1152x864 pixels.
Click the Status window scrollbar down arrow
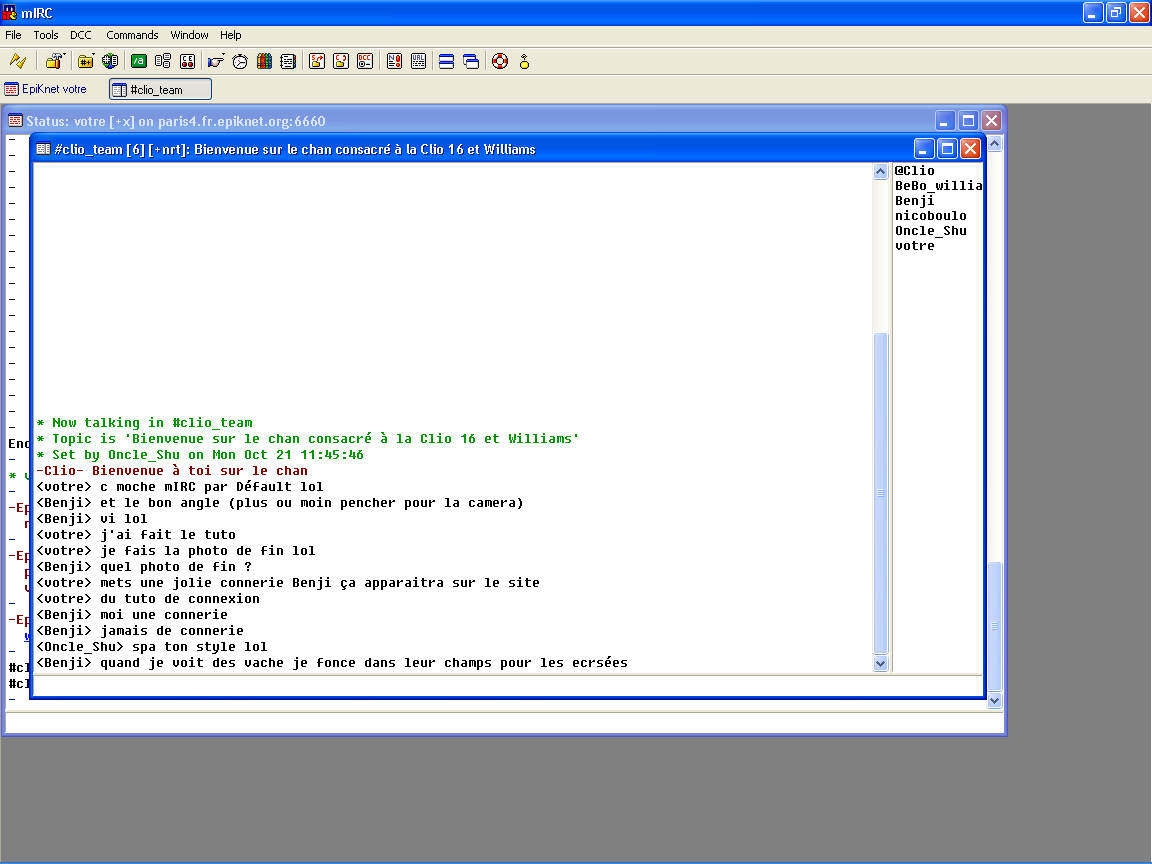point(995,700)
